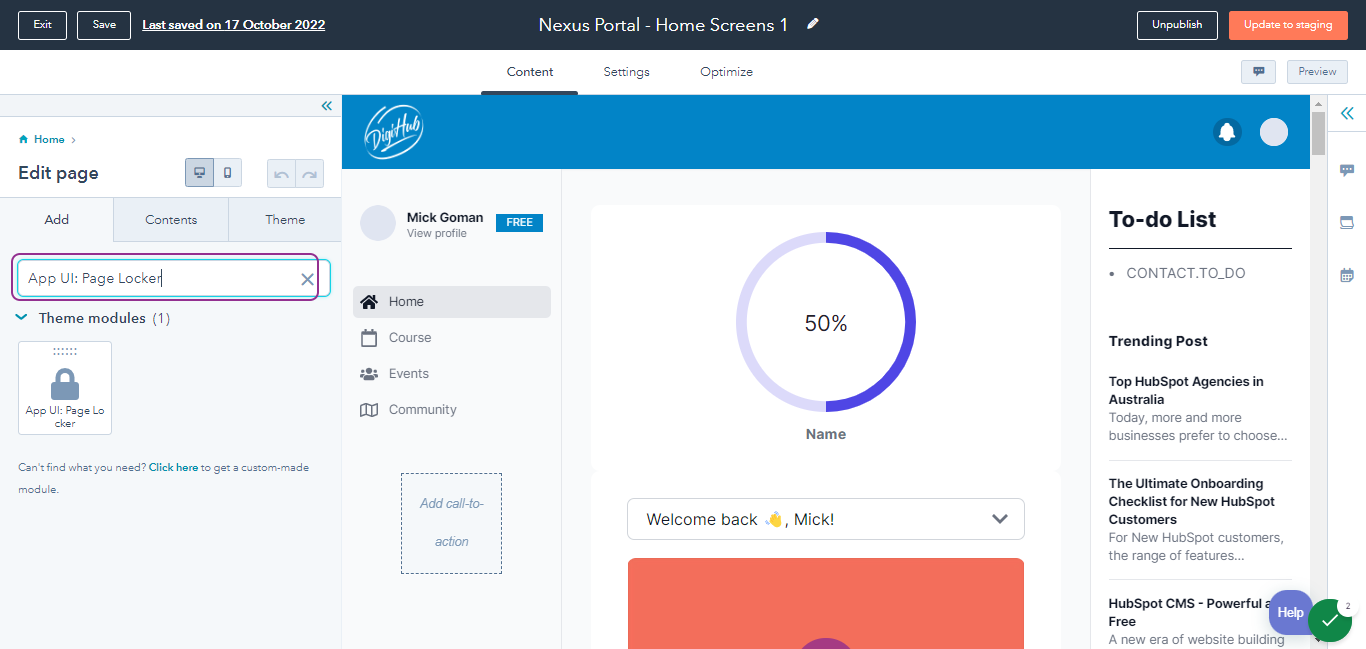The width and height of the screenshot is (1366, 649).
Task: Open the comments icon in right rail
Action: pos(1347,170)
